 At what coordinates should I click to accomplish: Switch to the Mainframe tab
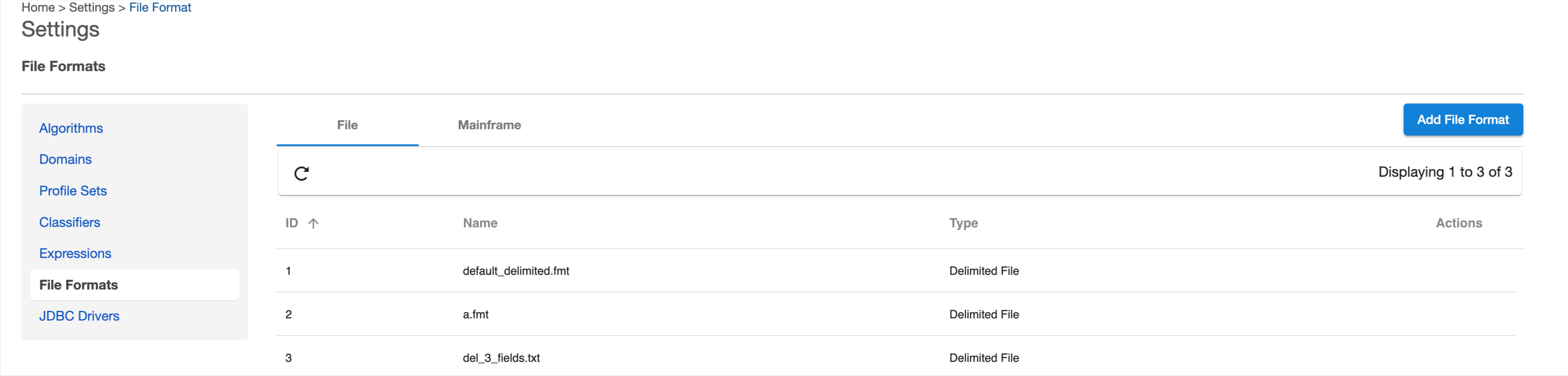coord(489,125)
